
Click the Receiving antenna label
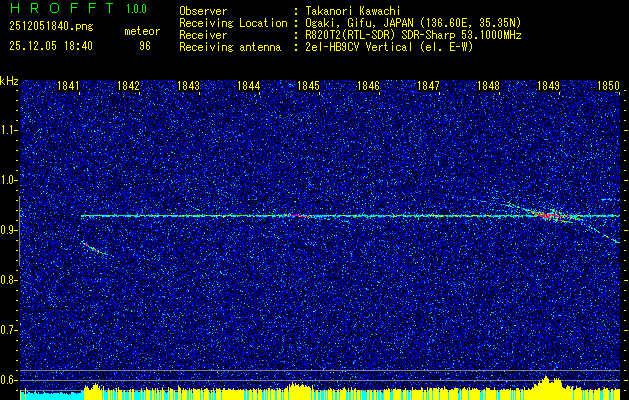230,47
